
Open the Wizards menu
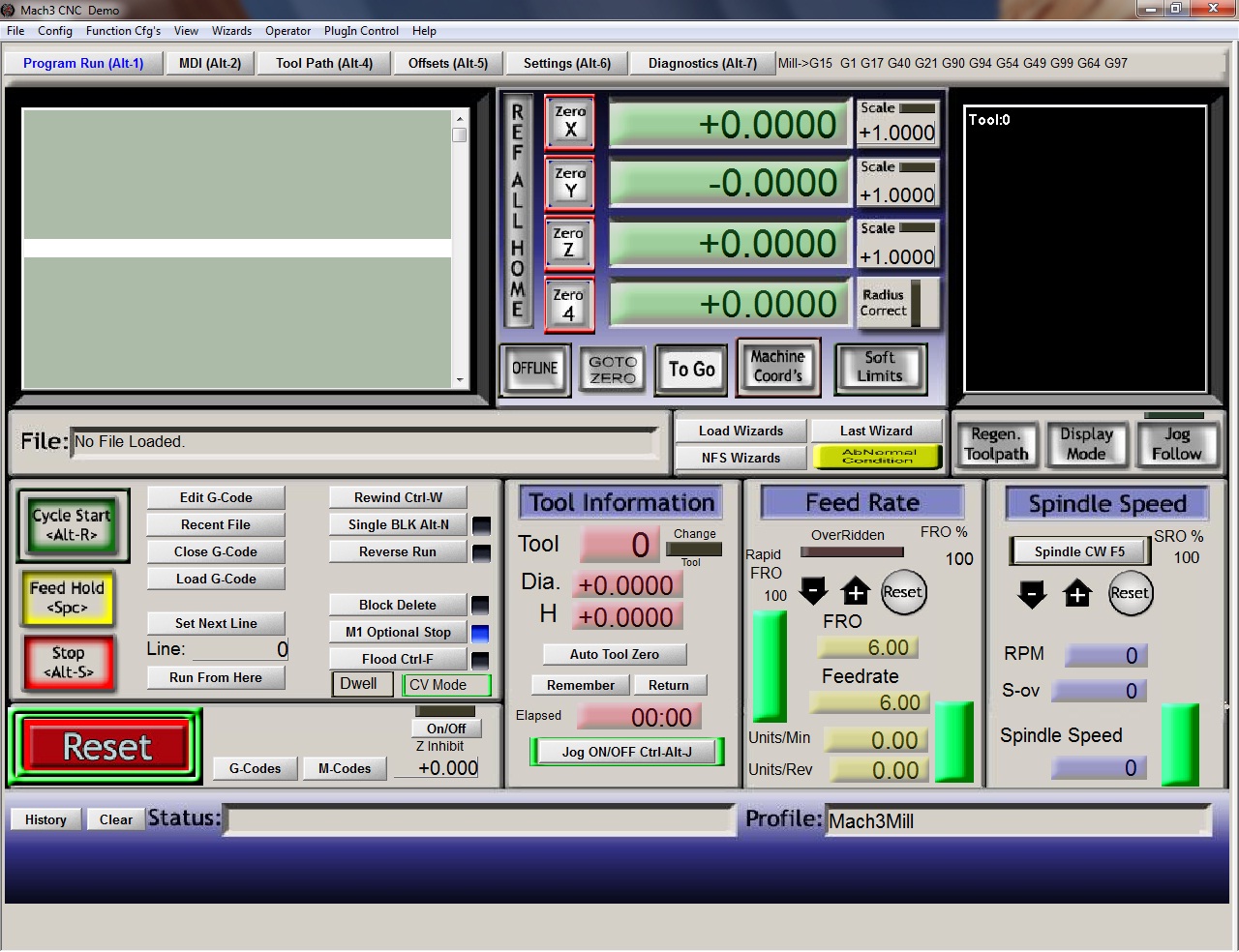[x=231, y=31]
